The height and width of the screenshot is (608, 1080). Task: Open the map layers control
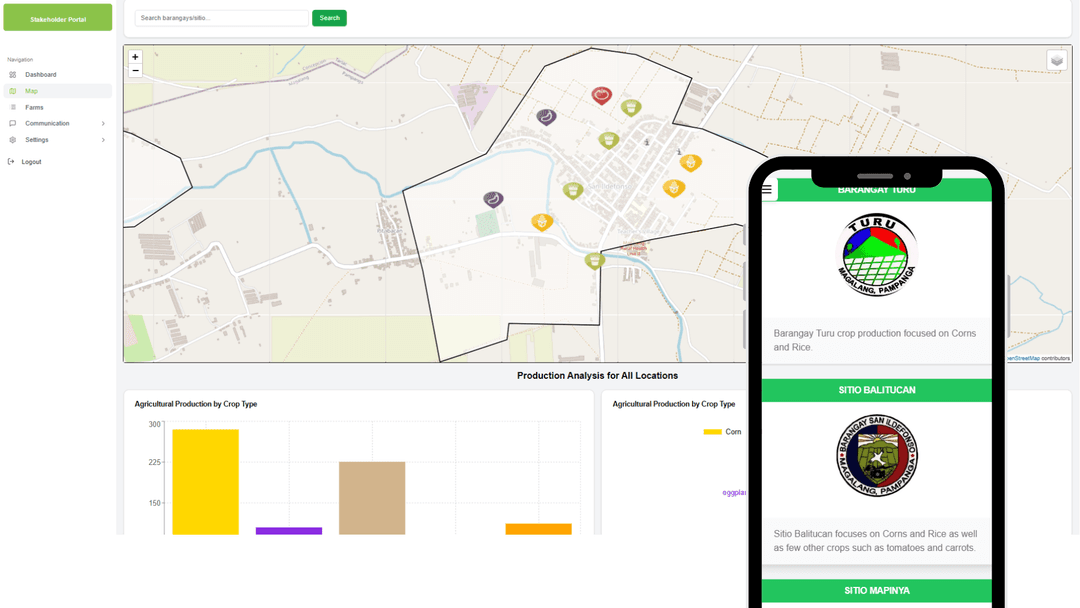click(x=1057, y=61)
